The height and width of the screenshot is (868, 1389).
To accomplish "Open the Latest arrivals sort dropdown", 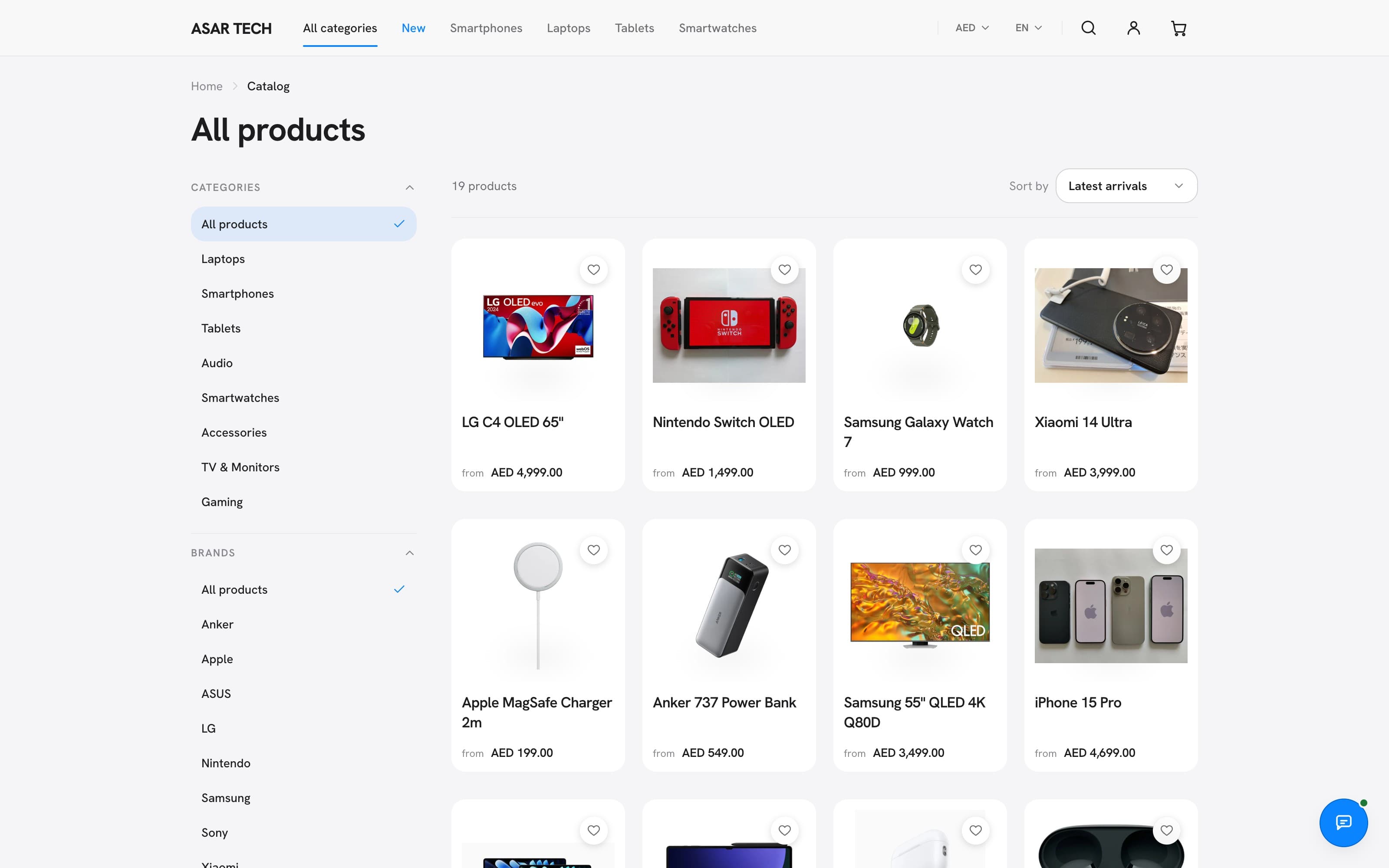I will pyautogui.click(x=1126, y=185).
